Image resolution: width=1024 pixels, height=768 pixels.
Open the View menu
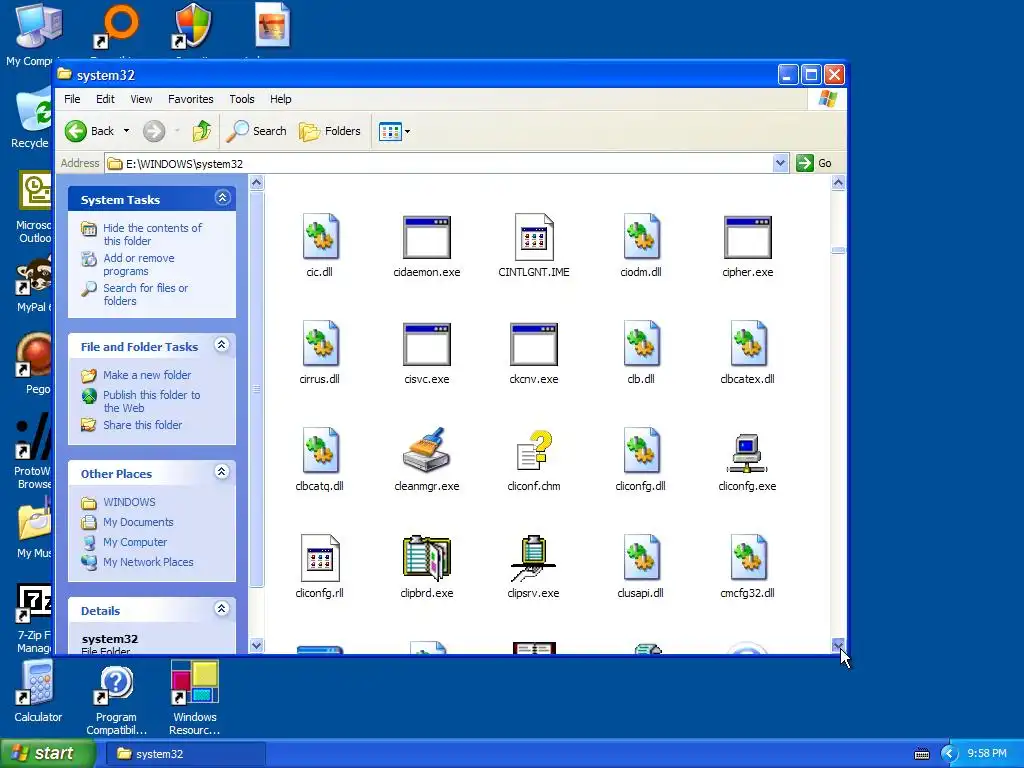[141, 99]
